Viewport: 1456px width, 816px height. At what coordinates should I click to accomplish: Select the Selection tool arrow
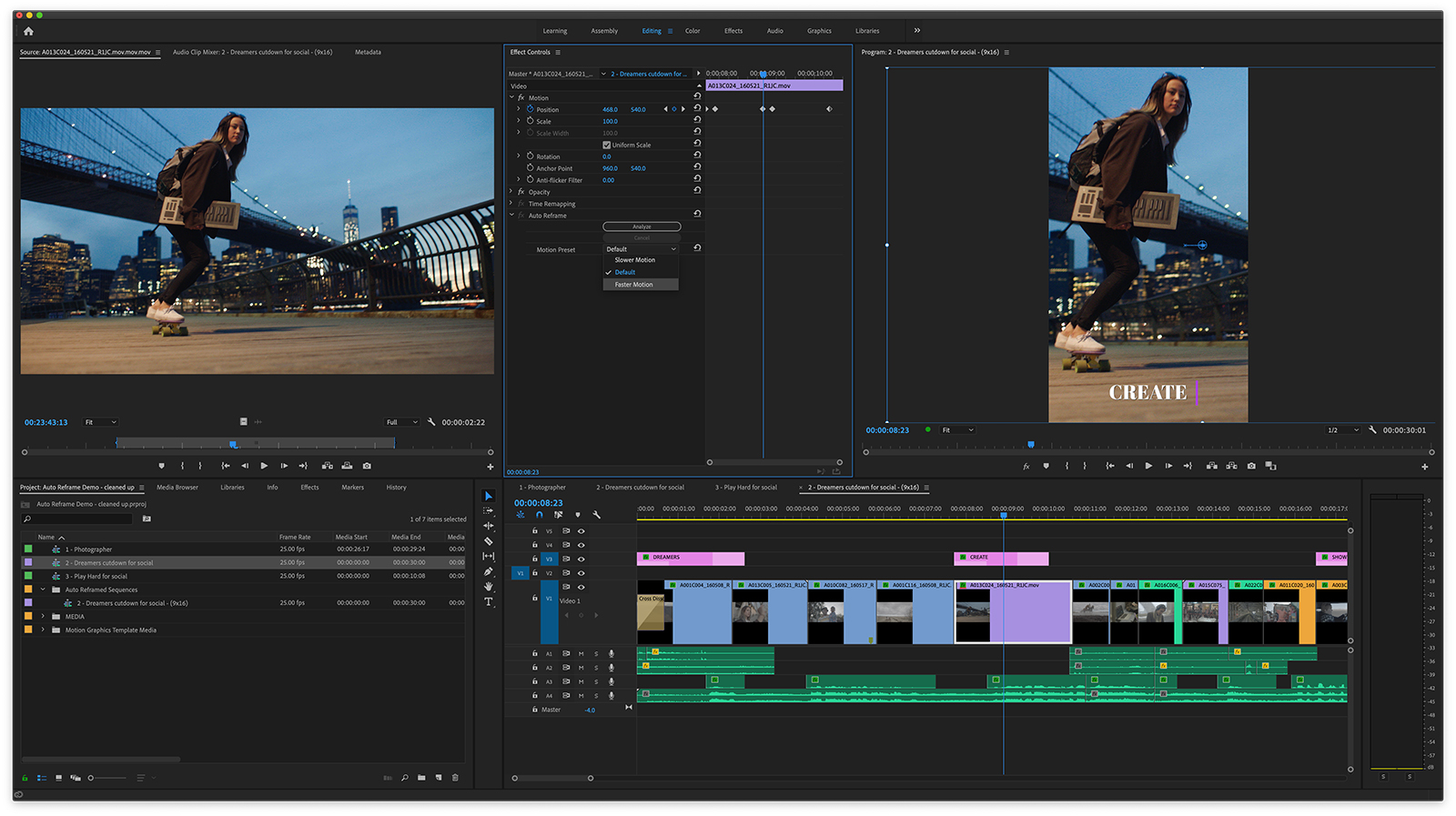489,496
